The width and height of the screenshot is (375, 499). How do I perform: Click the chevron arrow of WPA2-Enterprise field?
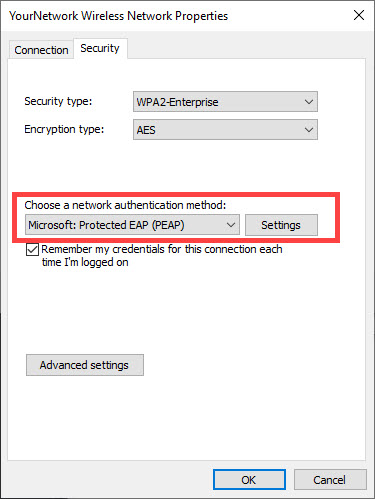coord(309,102)
